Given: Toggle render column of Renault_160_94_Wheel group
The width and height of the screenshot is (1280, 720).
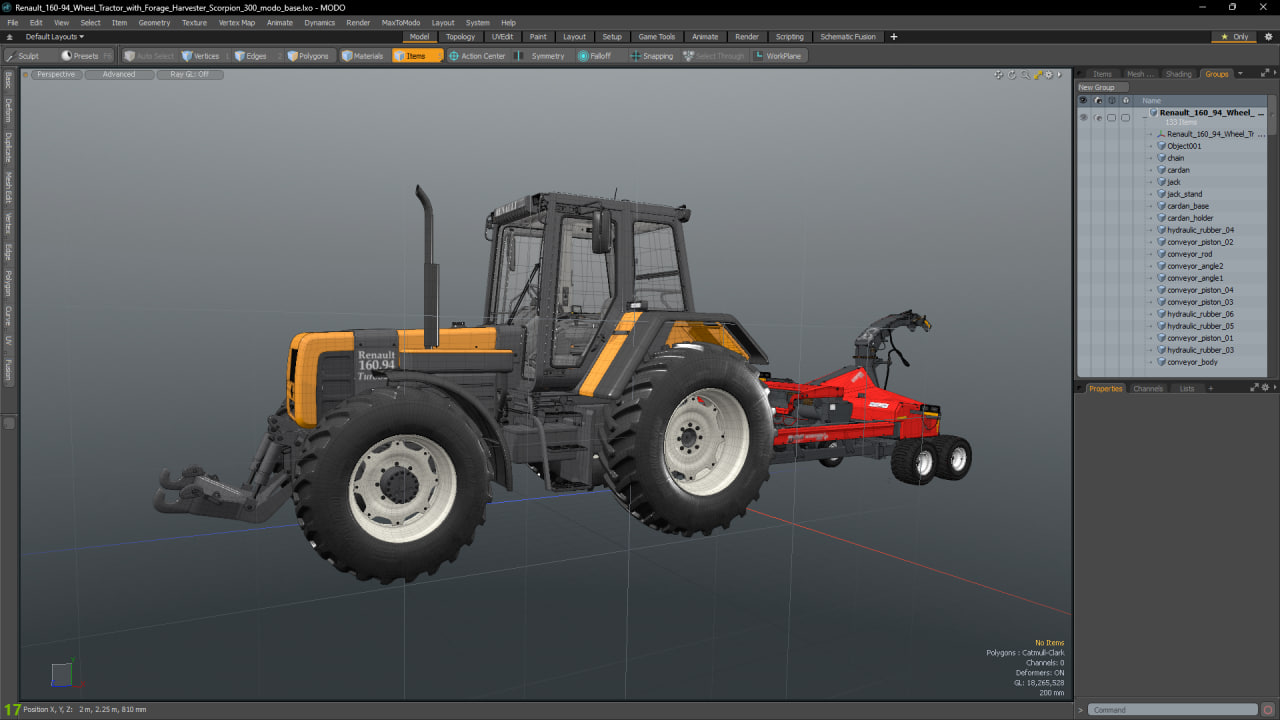Looking at the screenshot, I should [x=1097, y=118].
